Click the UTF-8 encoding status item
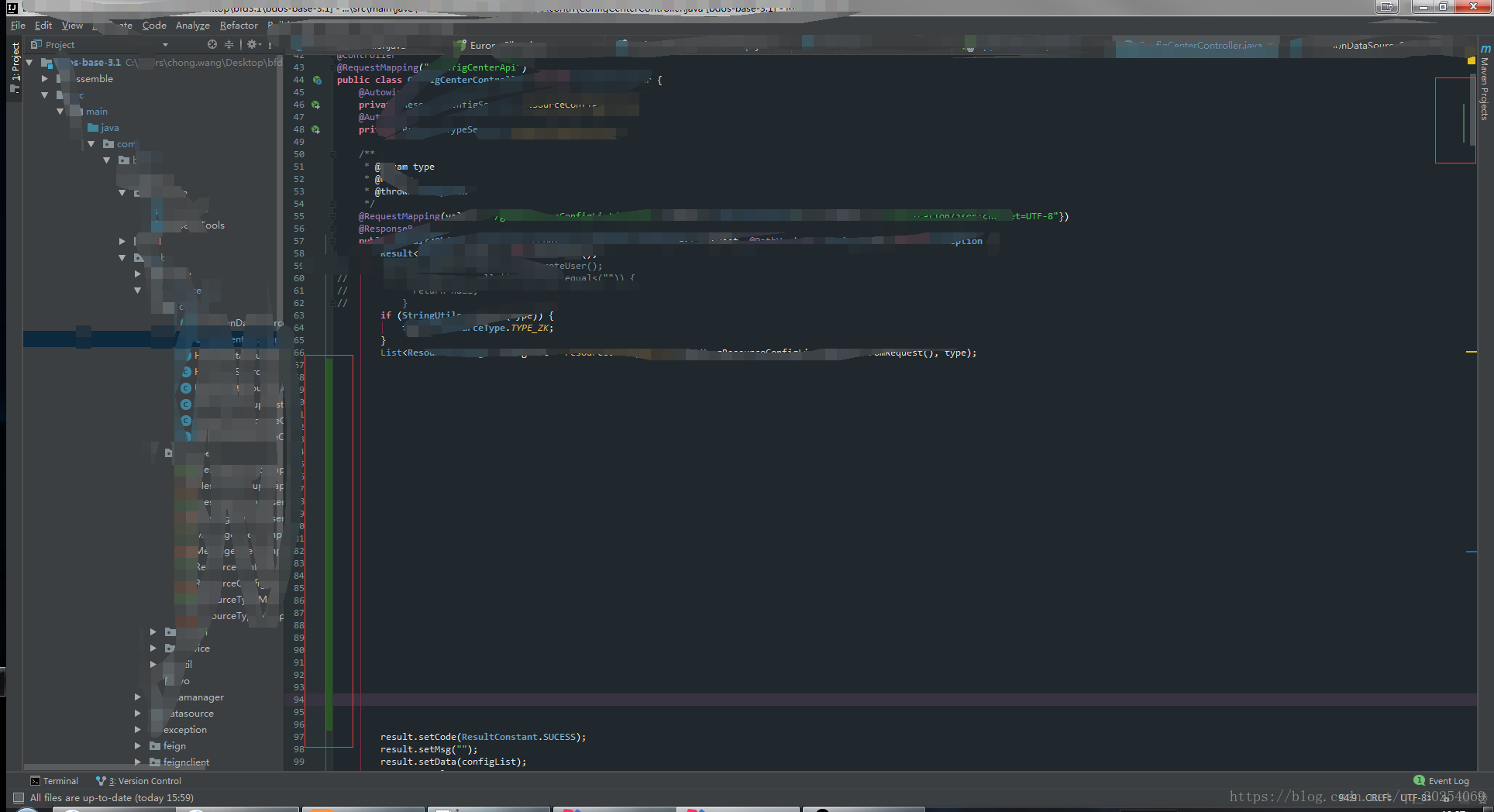 pyautogui.click(x=1416, y=797)
